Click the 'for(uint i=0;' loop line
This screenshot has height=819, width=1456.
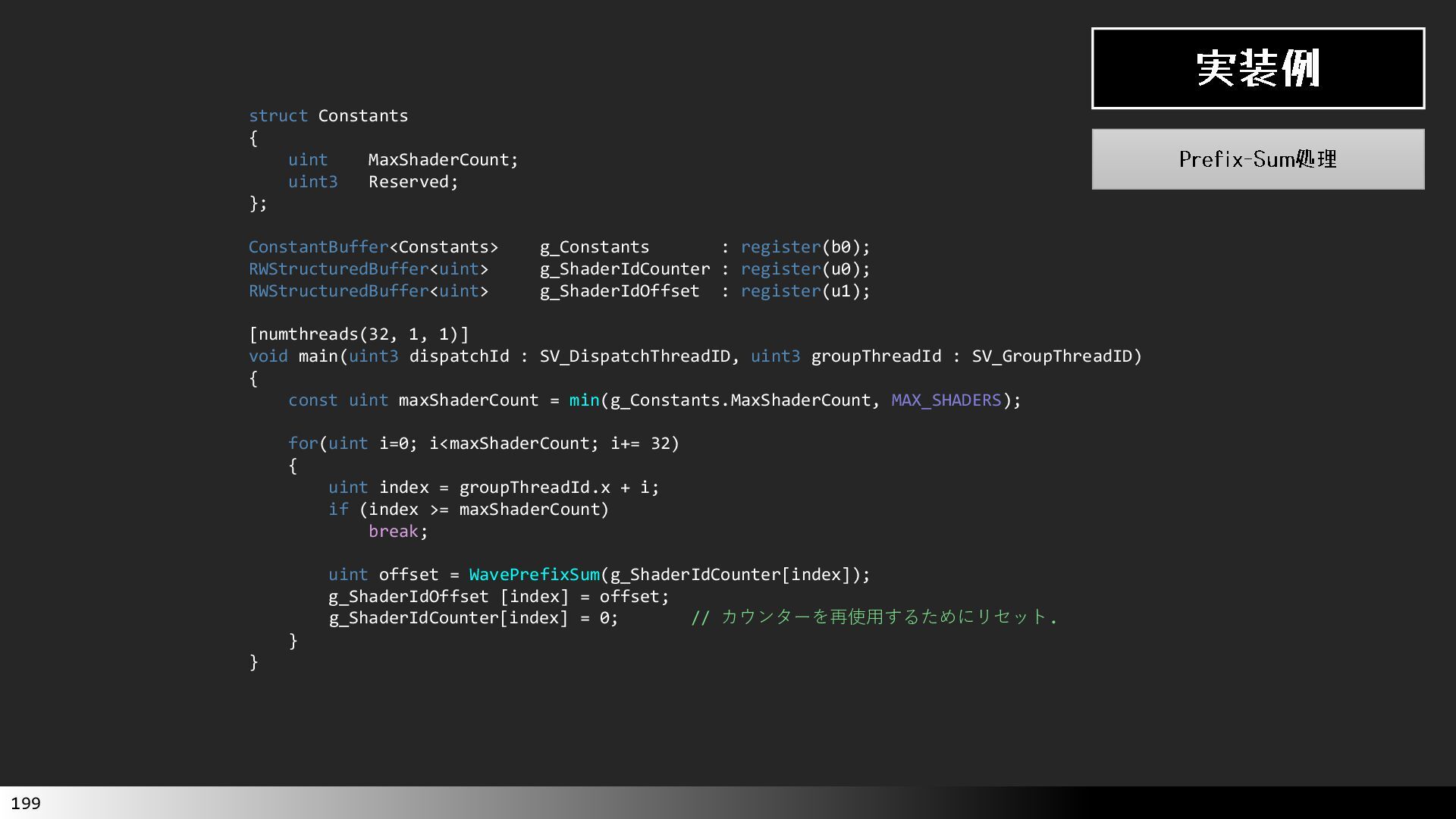[484, 444]
